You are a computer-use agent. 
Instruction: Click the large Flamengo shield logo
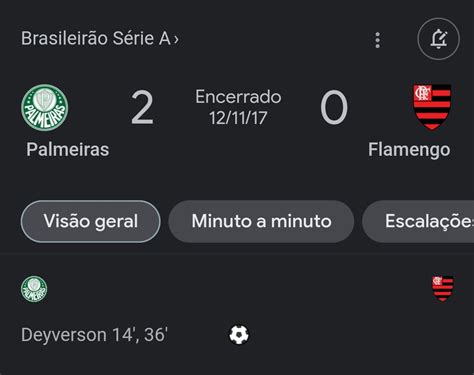pyautogui.click(x=432, y=107)
